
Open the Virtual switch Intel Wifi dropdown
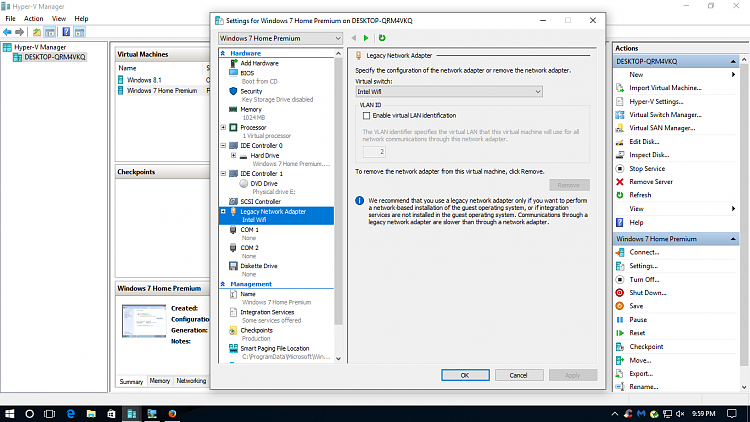click(449, 91)
